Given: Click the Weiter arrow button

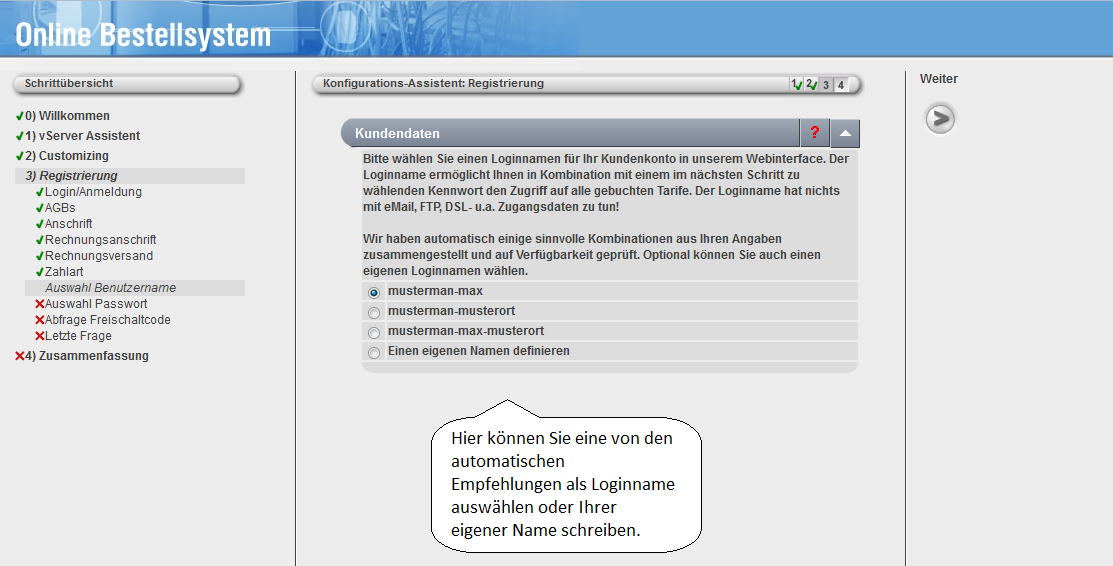Looking at the screenshot, I should pyautogui.click(x=939, y=119).
